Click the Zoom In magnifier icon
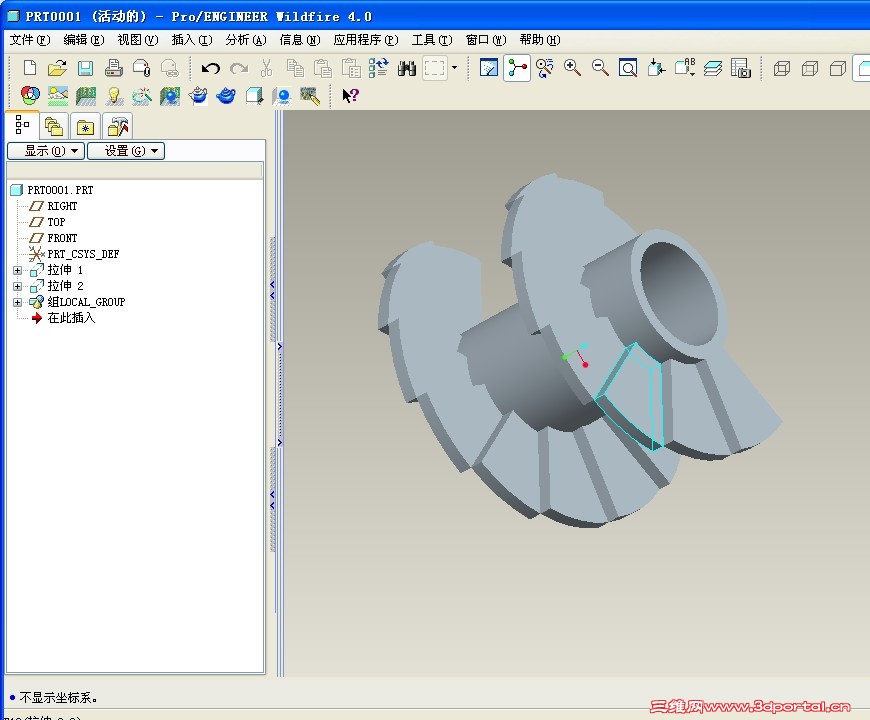870x720 pixels. tap(572, 68)
